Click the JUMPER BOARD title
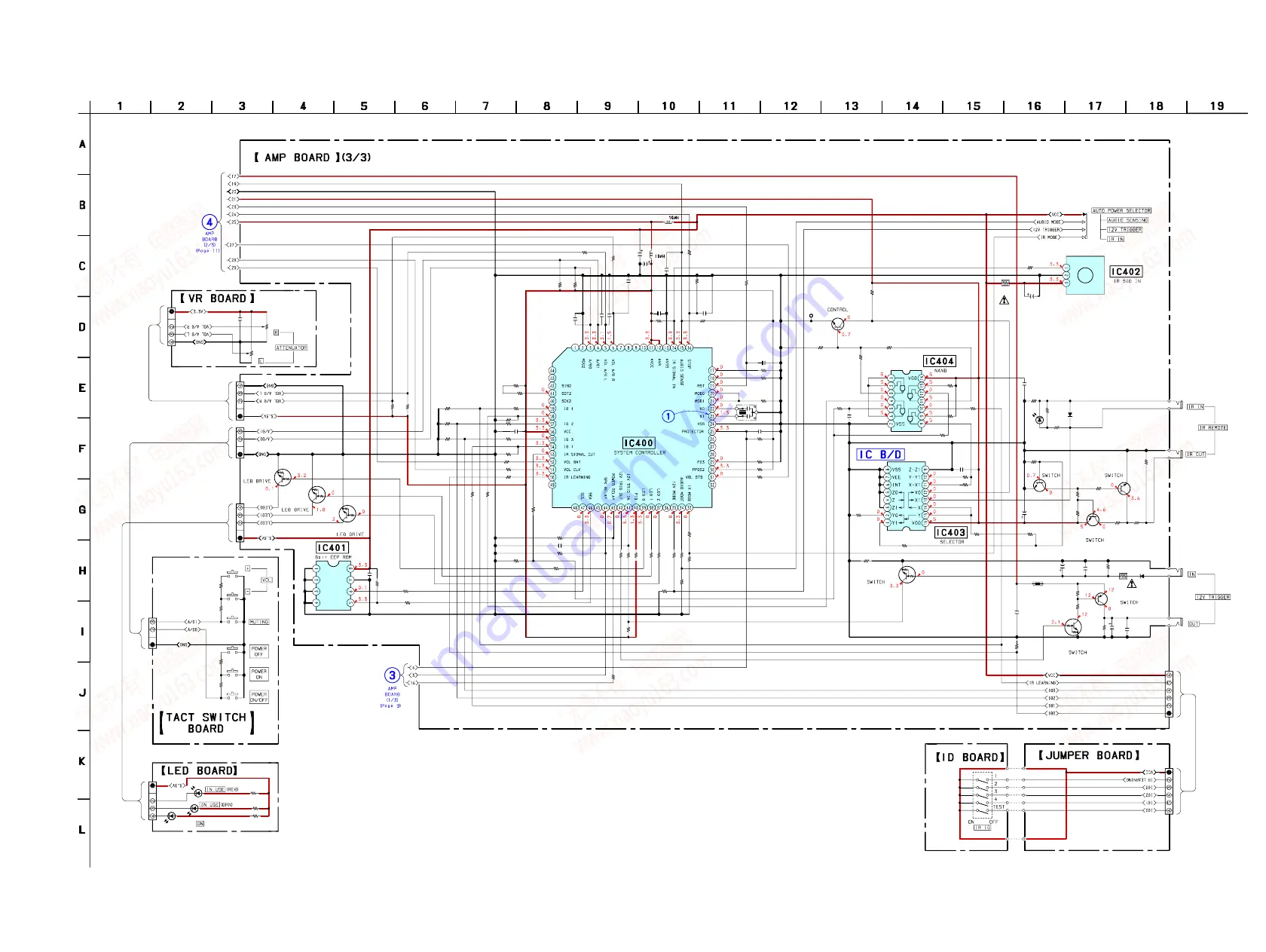This screenshot has height=952, width=1266. point(1089,755)
